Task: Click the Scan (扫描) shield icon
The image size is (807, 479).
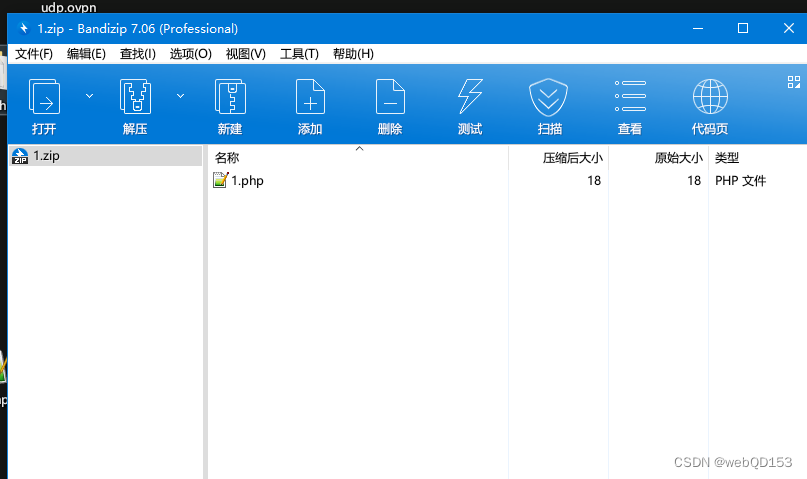Action: pos(549,97)
